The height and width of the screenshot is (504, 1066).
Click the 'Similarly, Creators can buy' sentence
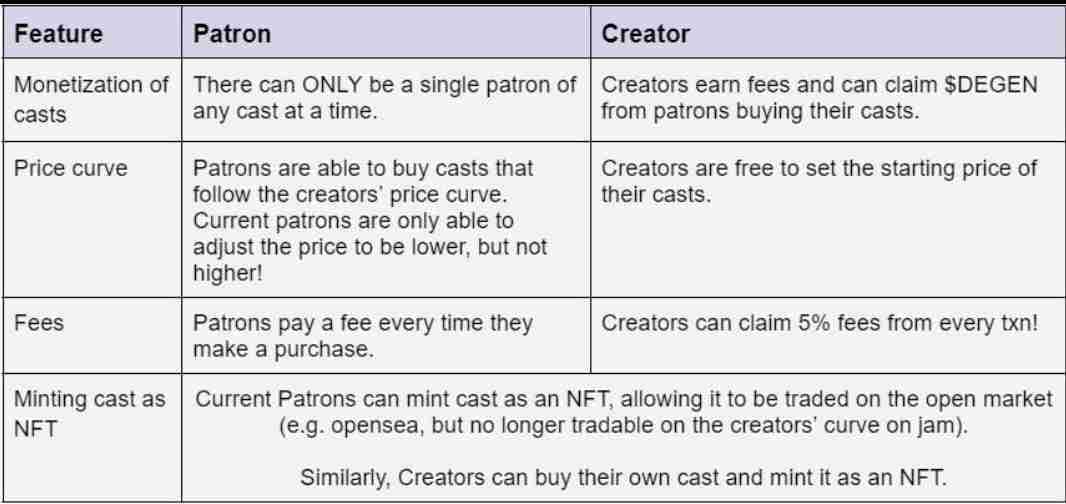coord(623,476)
